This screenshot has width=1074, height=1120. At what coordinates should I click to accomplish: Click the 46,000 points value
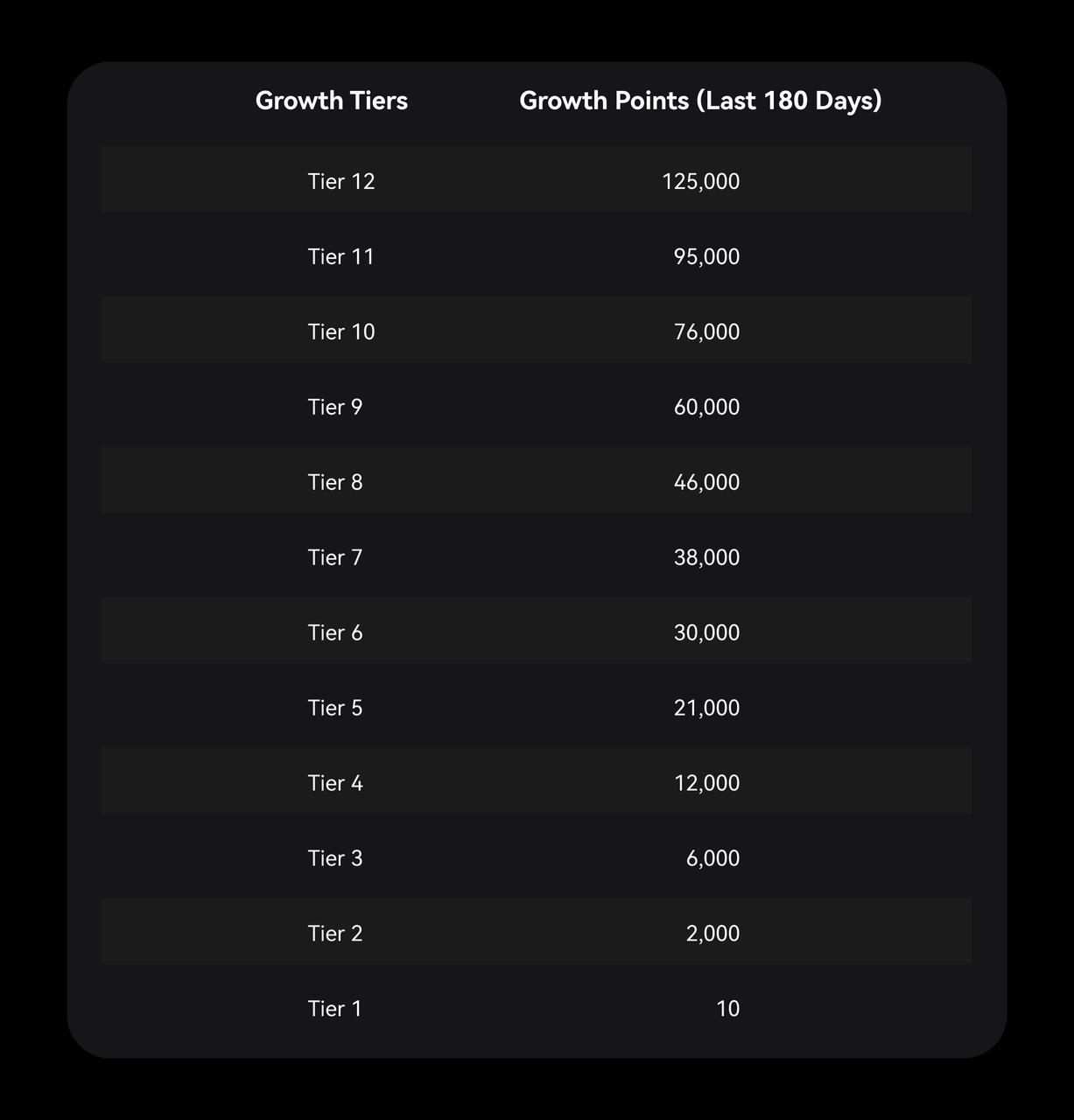706,482
